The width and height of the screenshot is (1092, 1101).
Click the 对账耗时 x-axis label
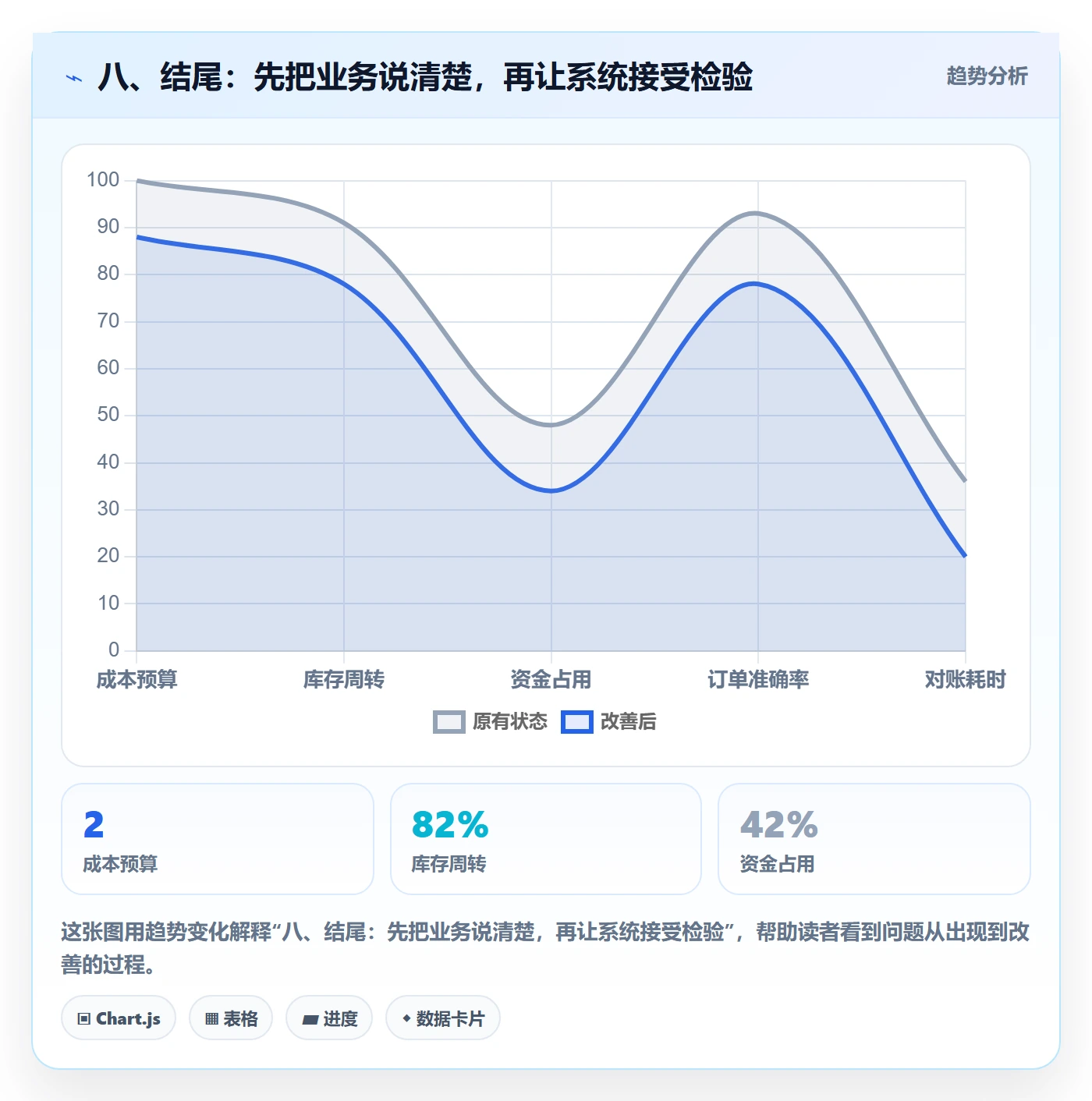pyautogui.click(x=965, y=680)
